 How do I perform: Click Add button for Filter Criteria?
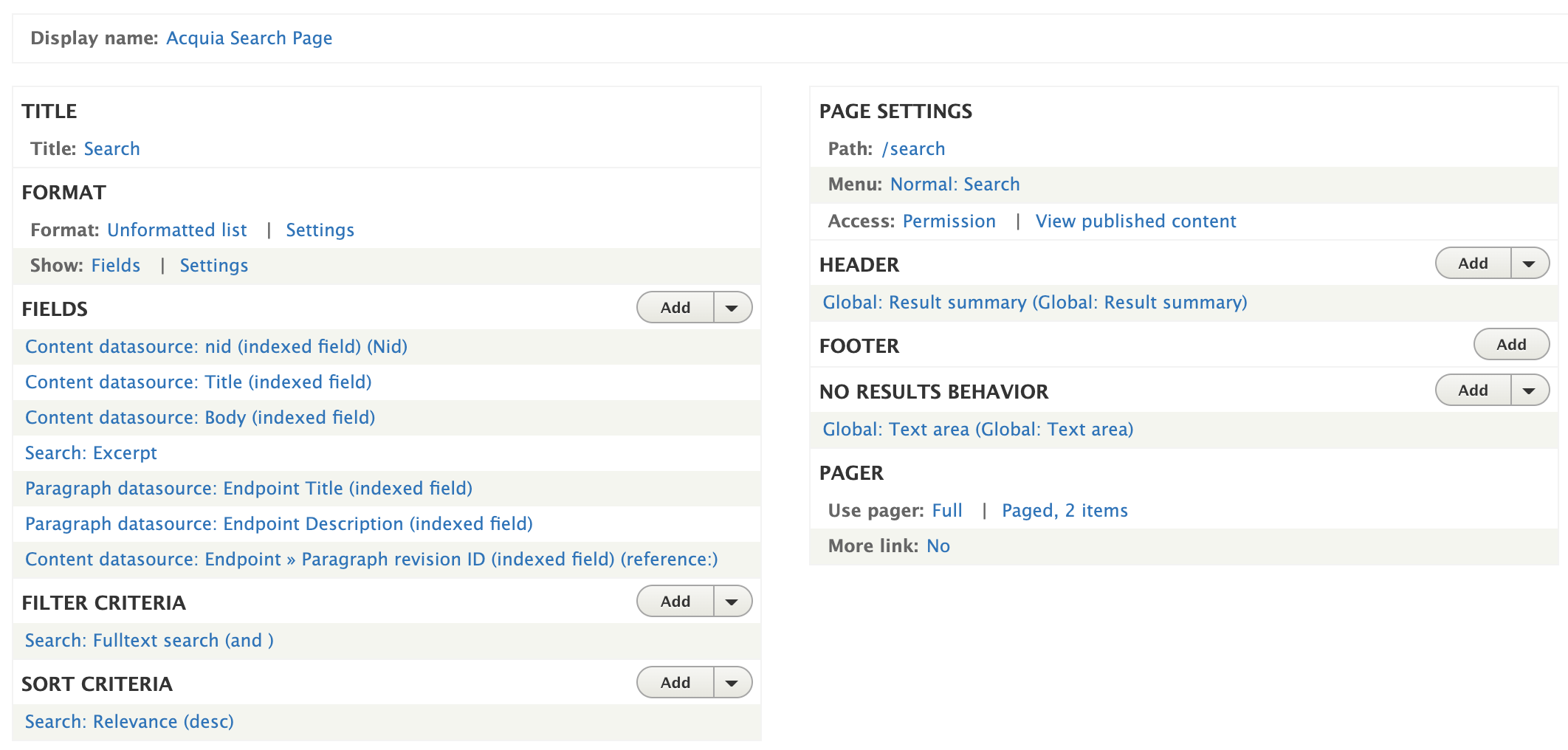[675, 602]
